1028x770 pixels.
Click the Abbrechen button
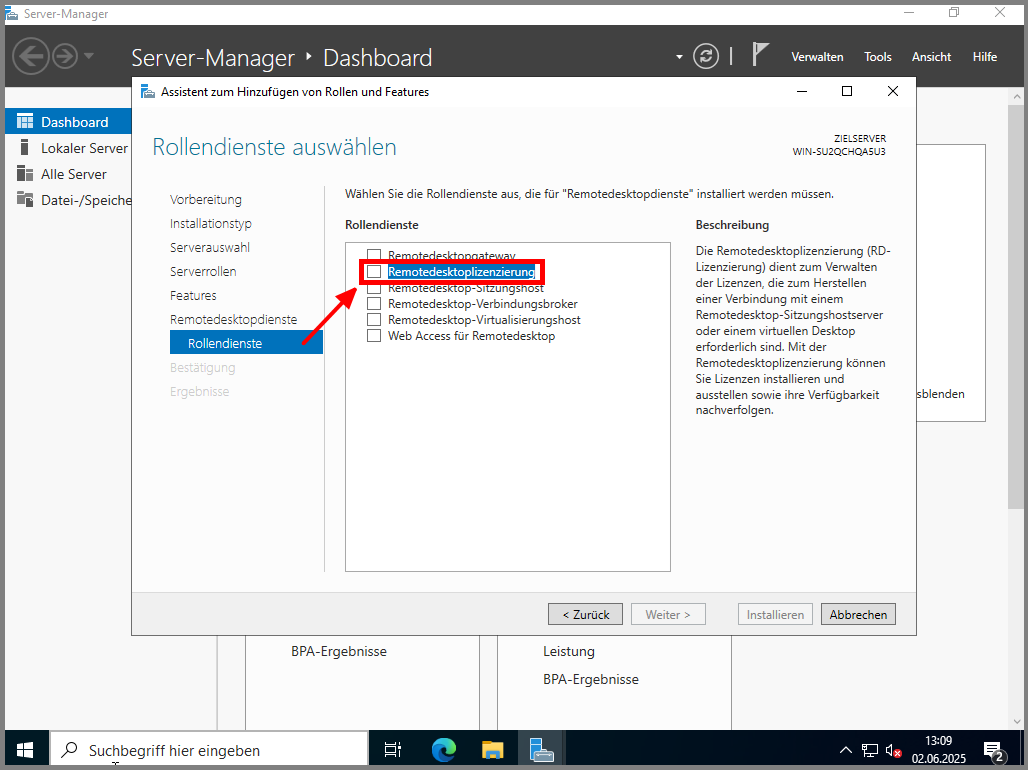(858, 615)
